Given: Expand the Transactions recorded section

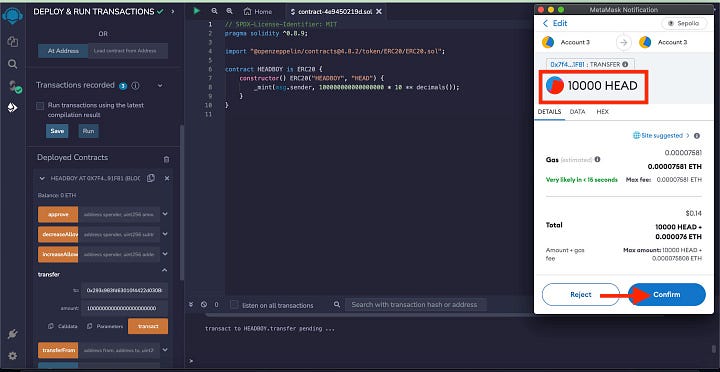Looking at the screenshot, I should pos(160,85).
